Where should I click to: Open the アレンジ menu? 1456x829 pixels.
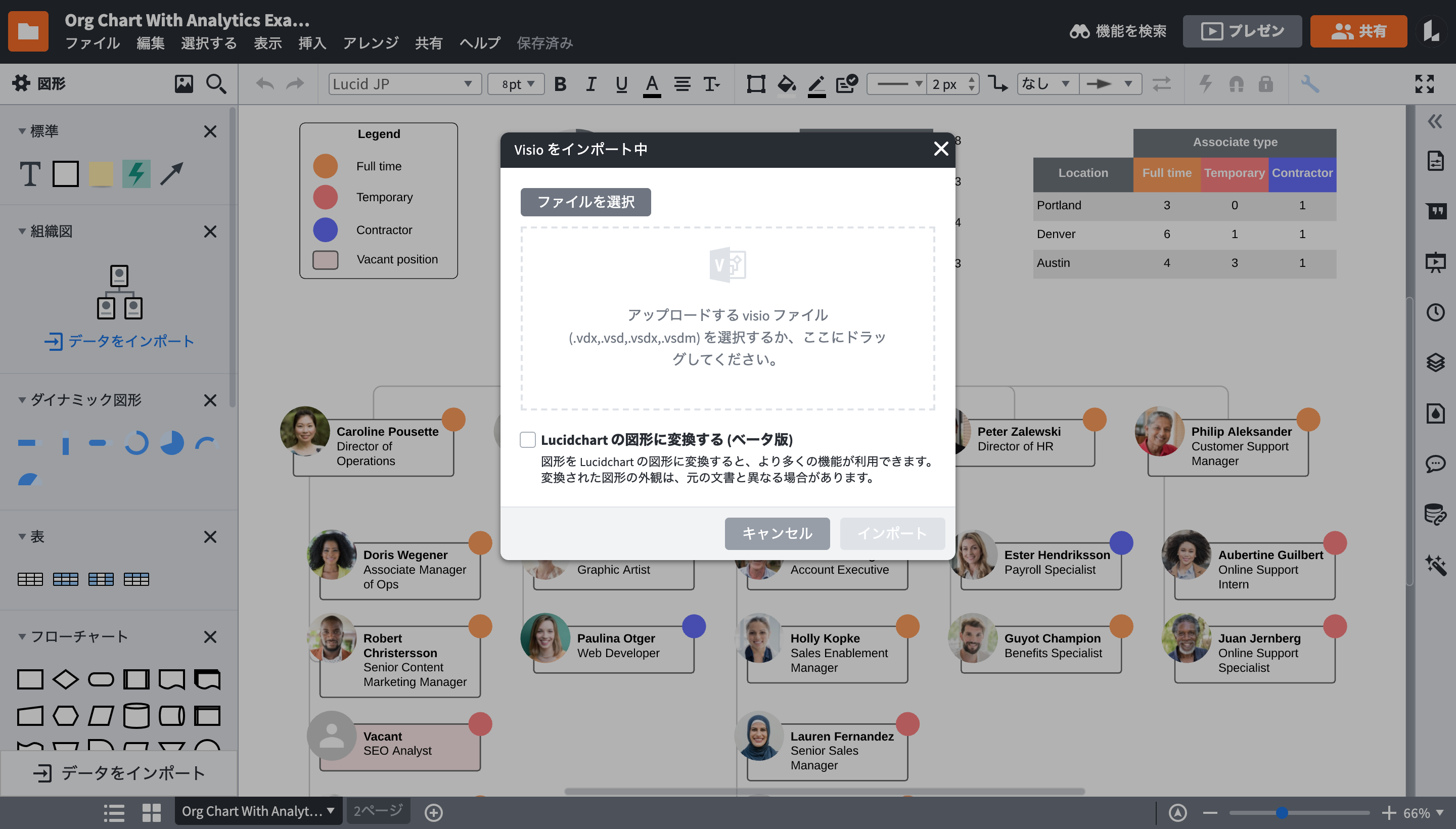tap(371, 43)
